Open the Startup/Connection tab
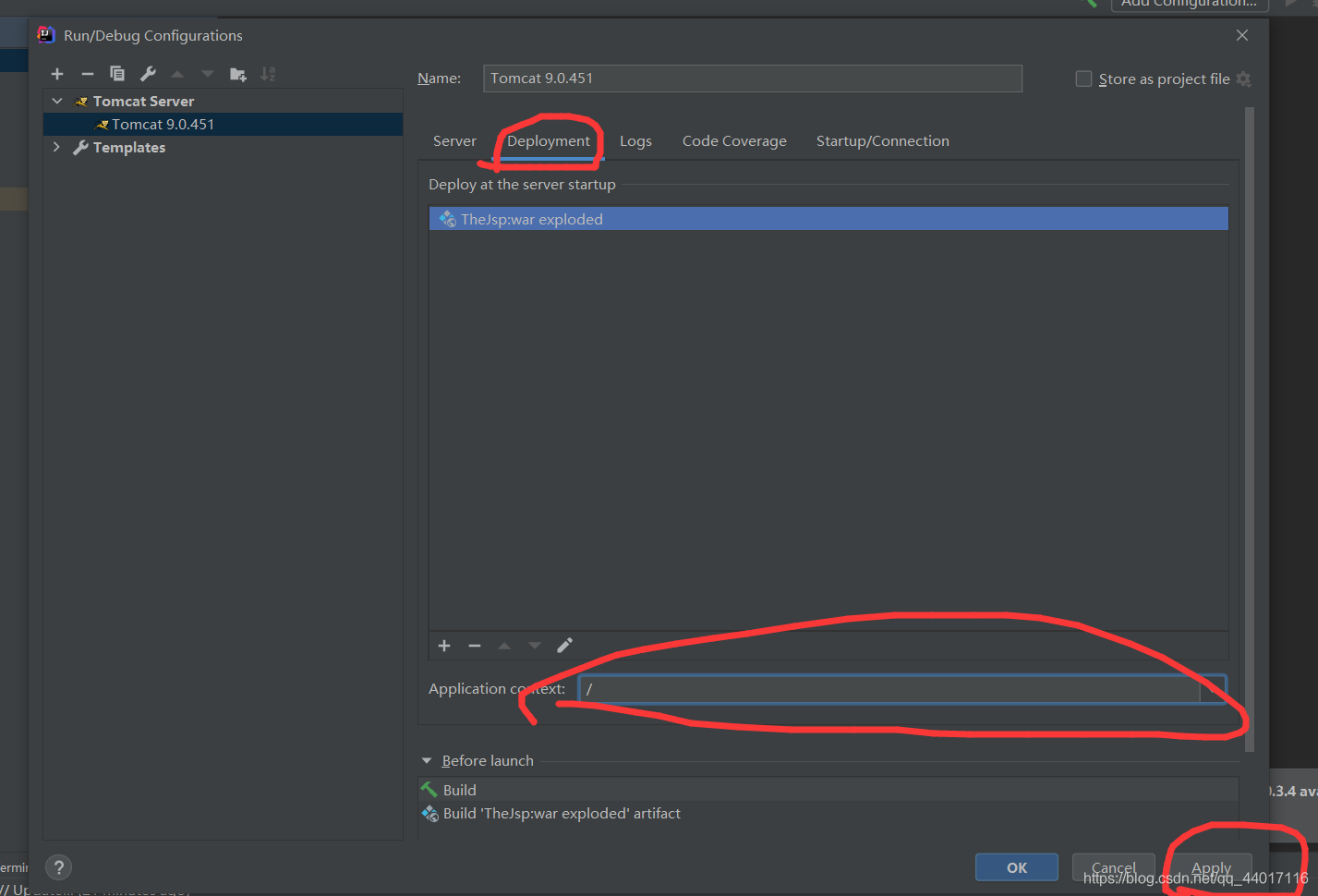Viewport: 1318px width, 896px height. [x=883, y=141]
